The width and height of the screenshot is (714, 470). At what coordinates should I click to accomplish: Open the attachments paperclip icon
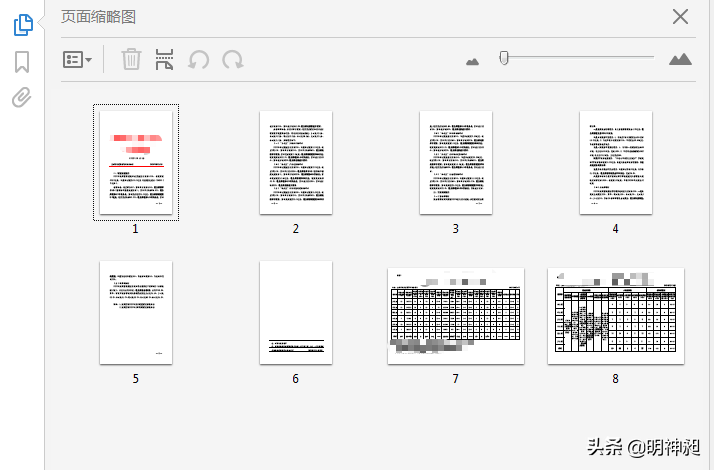(21, 97)
